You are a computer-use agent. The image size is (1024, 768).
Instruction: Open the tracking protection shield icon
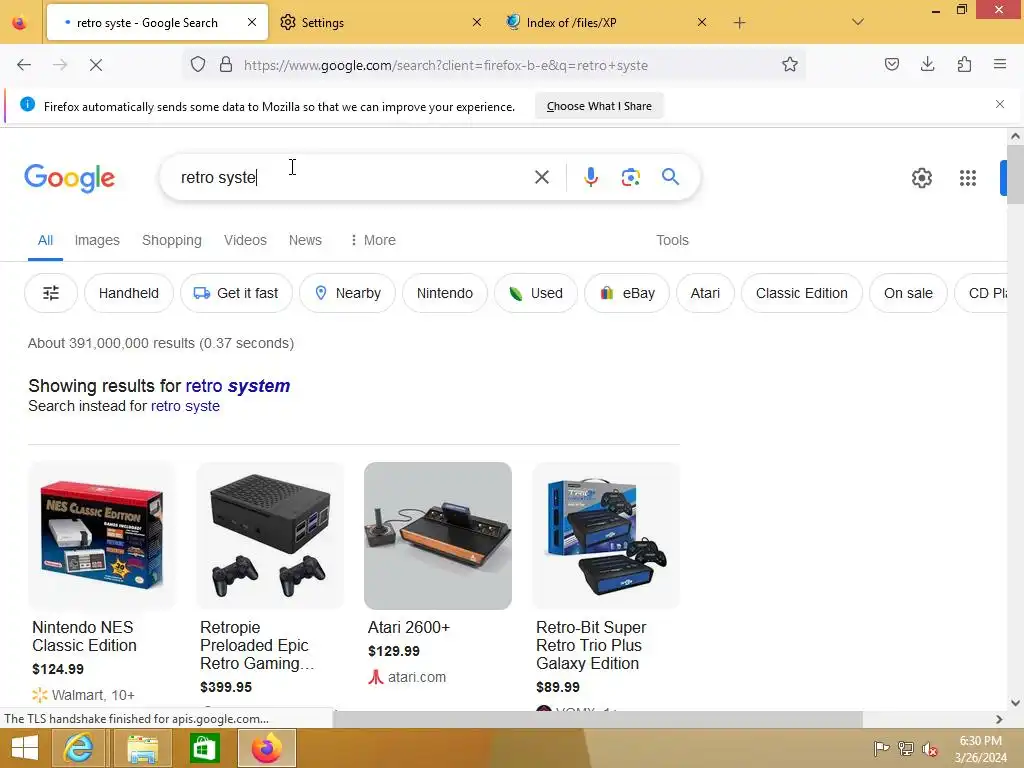[198, 65]
